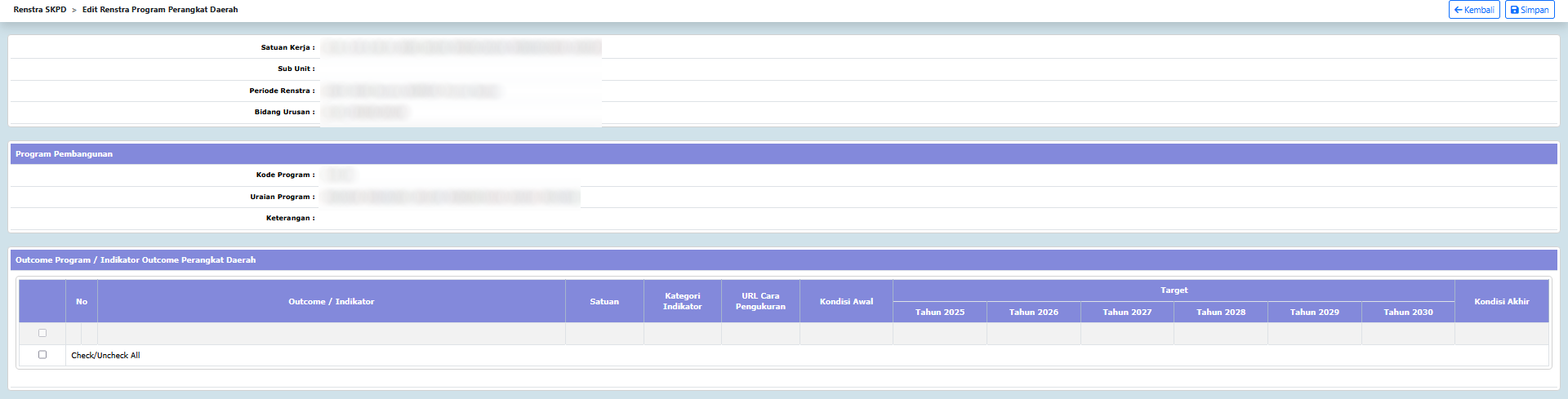1568x399 pixels.
Task: Tick the checkbox in the empty indicator row
Action: (x=42, y=333)
